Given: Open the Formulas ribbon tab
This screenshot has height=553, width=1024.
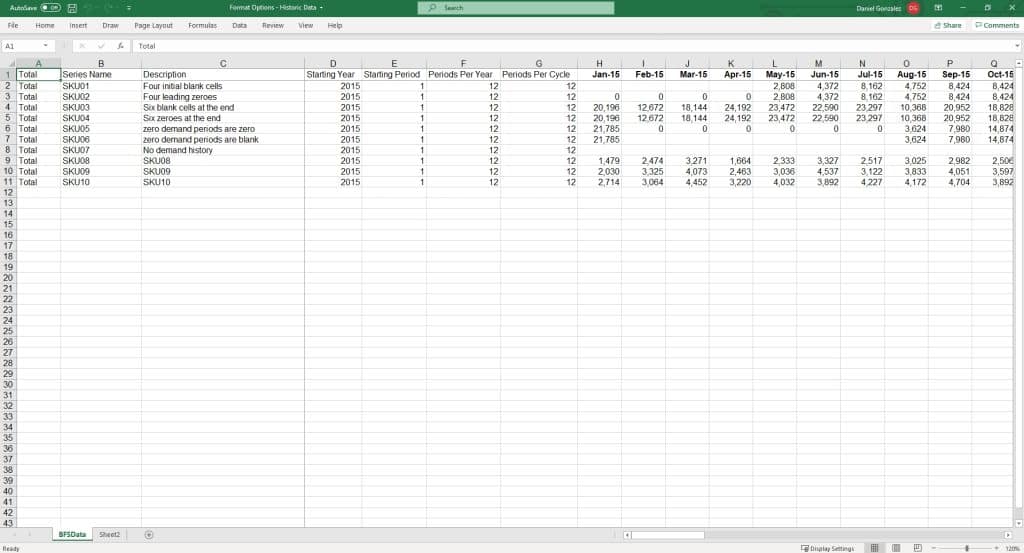Looking at the screenshot, I should (202, 25).
